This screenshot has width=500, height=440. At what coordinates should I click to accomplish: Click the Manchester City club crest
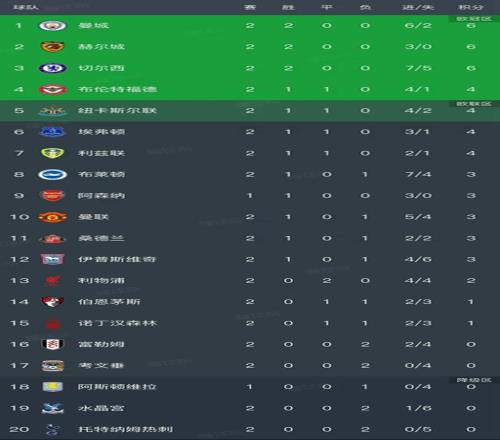52,26
